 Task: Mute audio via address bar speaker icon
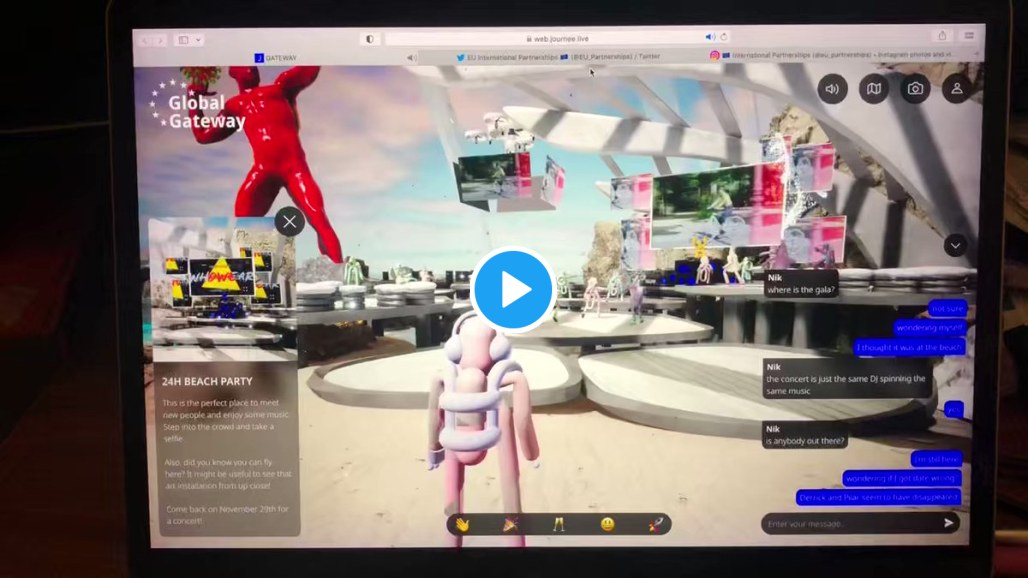pyautogui.click(x=710, y=37)
